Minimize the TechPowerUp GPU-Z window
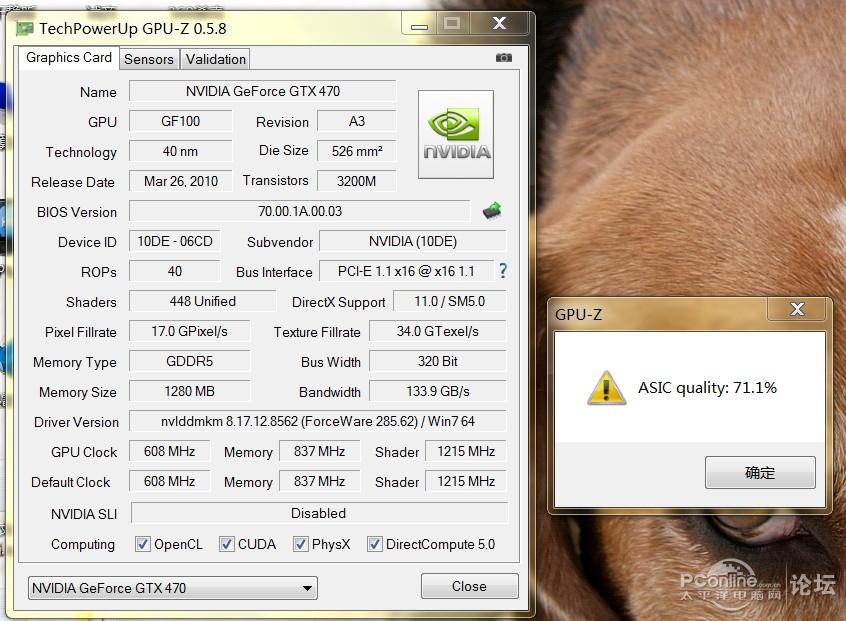Screen dimensions: 846x621 [x=419, y=24]
